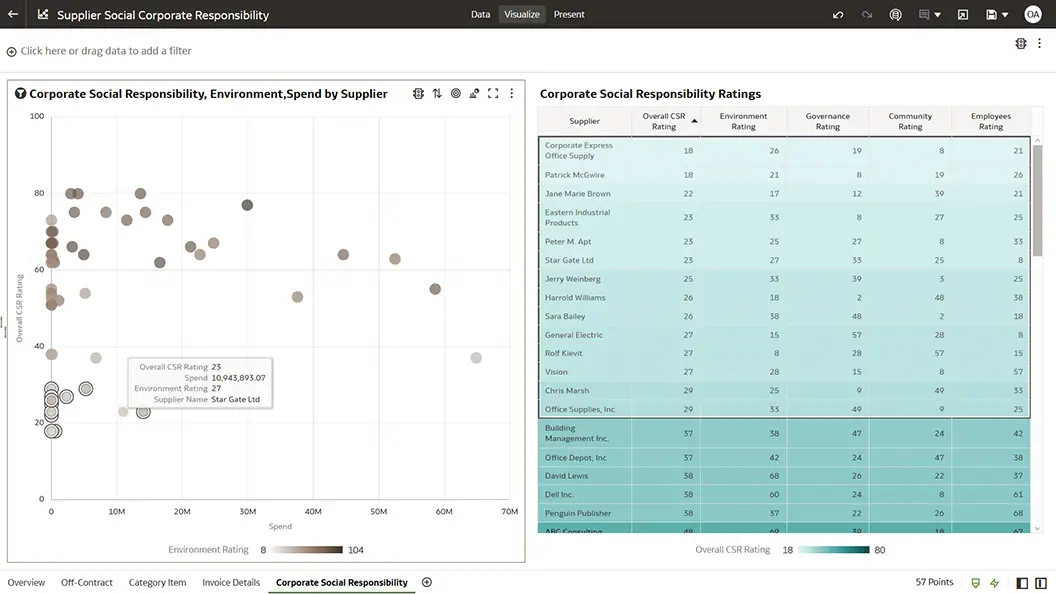Open the save dropdown arrow in the top bar
Screen dimensions: 1056x594
pos(1004,14)
